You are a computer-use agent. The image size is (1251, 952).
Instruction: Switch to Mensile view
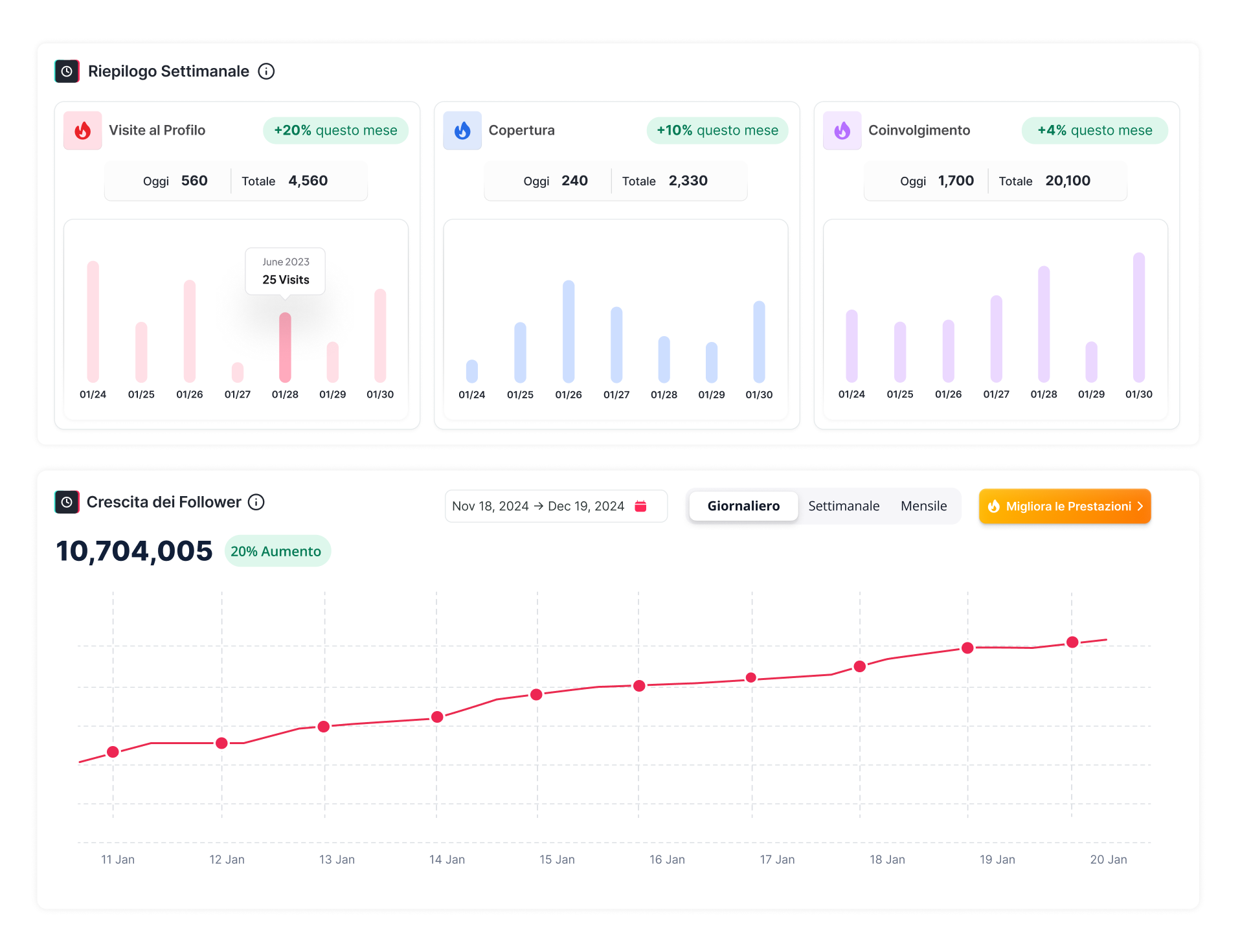click(x=923, y=506)
